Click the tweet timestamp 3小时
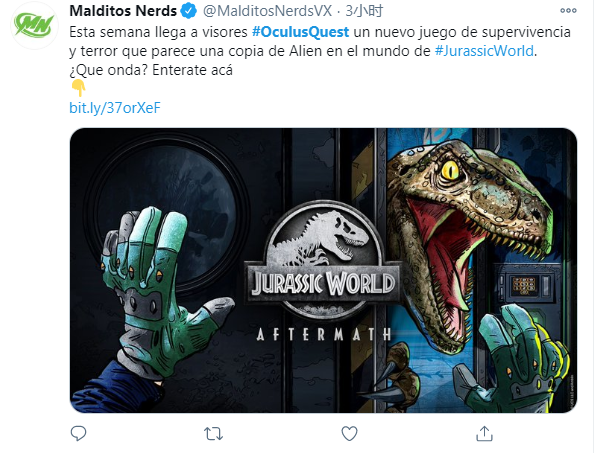Image resolution: width=596 pixels, height=453 pixels. pyautogui.click(x=364, y=11)
